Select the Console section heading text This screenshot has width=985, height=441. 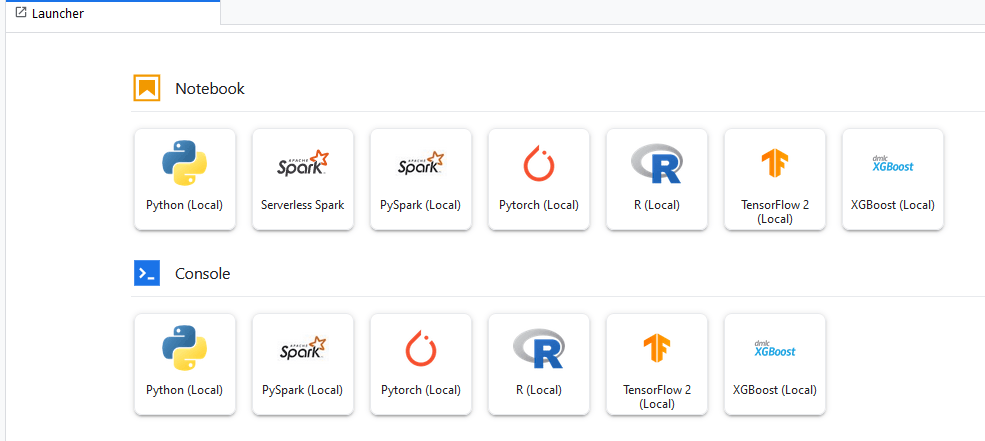tap(203, 274)
